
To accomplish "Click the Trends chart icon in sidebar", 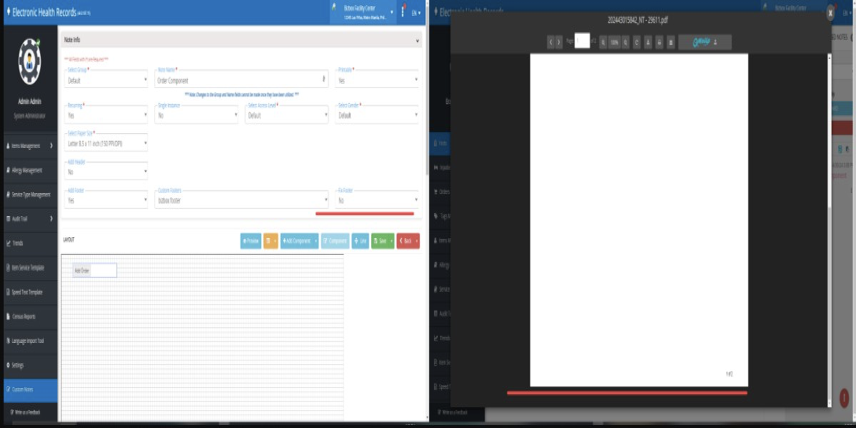I will tap(8, 243).
